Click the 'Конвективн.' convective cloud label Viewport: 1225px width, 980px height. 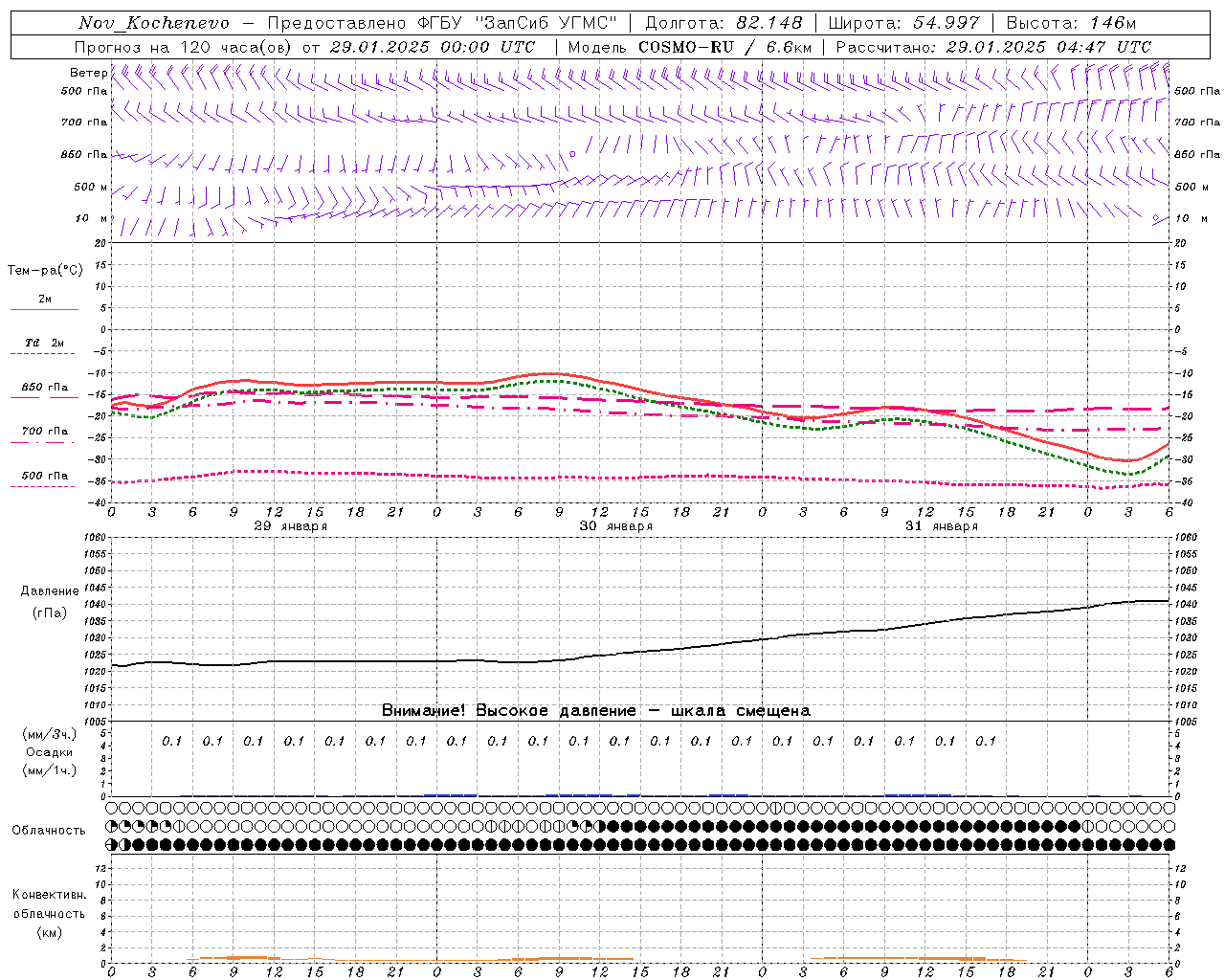click(49, 895)
